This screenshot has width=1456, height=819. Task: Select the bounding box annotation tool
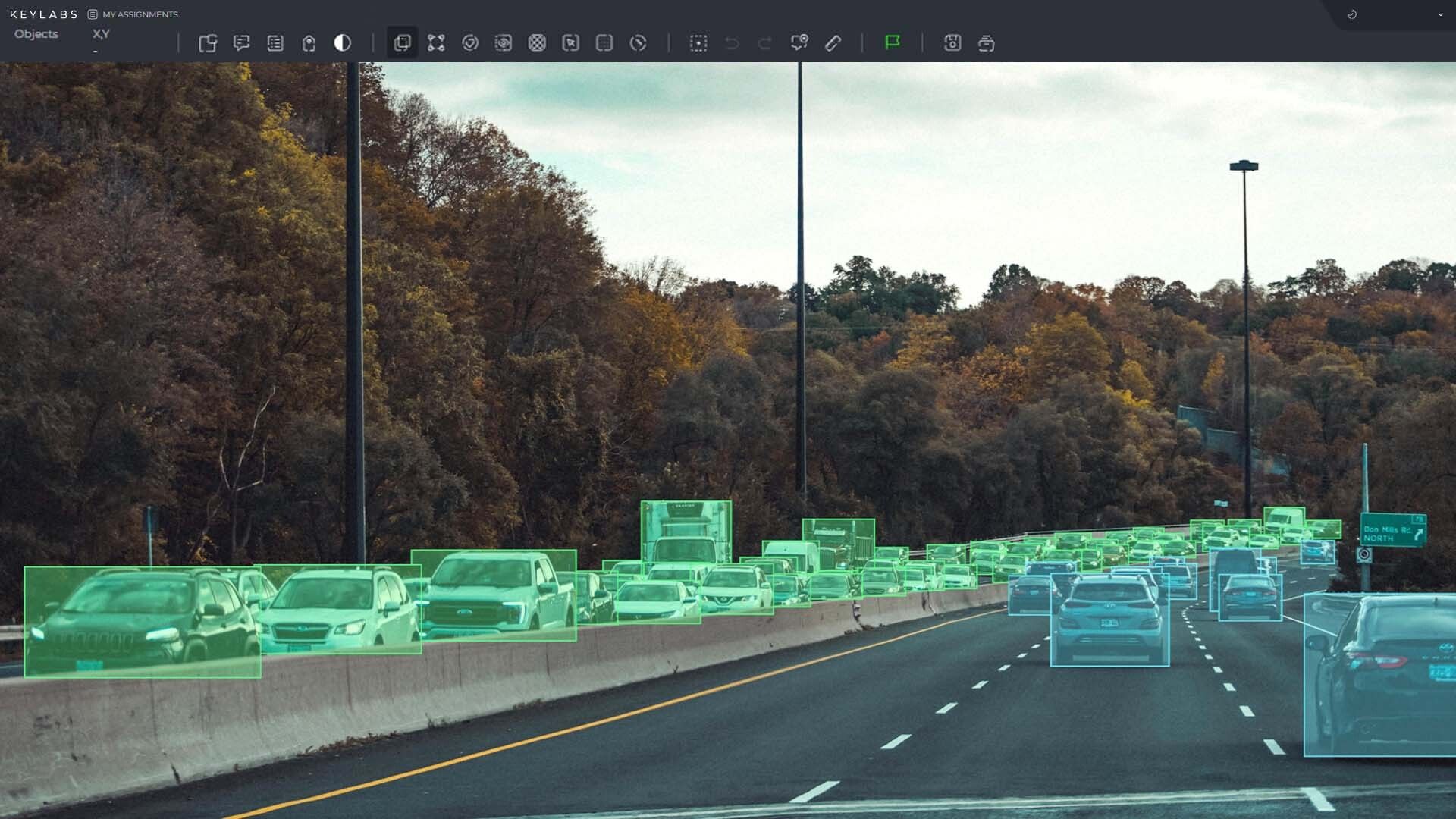(x=402, y=44)
